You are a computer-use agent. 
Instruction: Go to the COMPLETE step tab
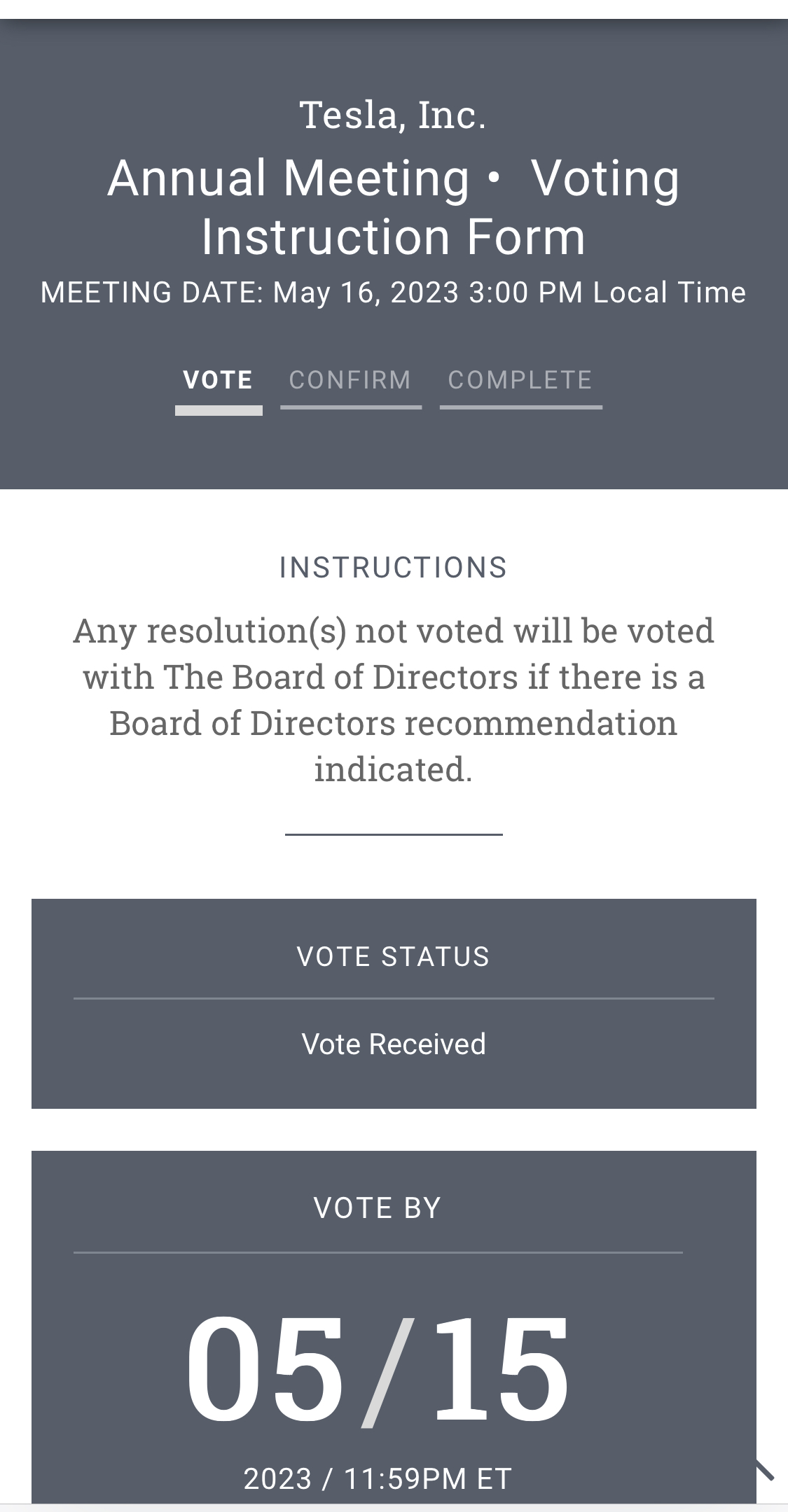point(520,380)
